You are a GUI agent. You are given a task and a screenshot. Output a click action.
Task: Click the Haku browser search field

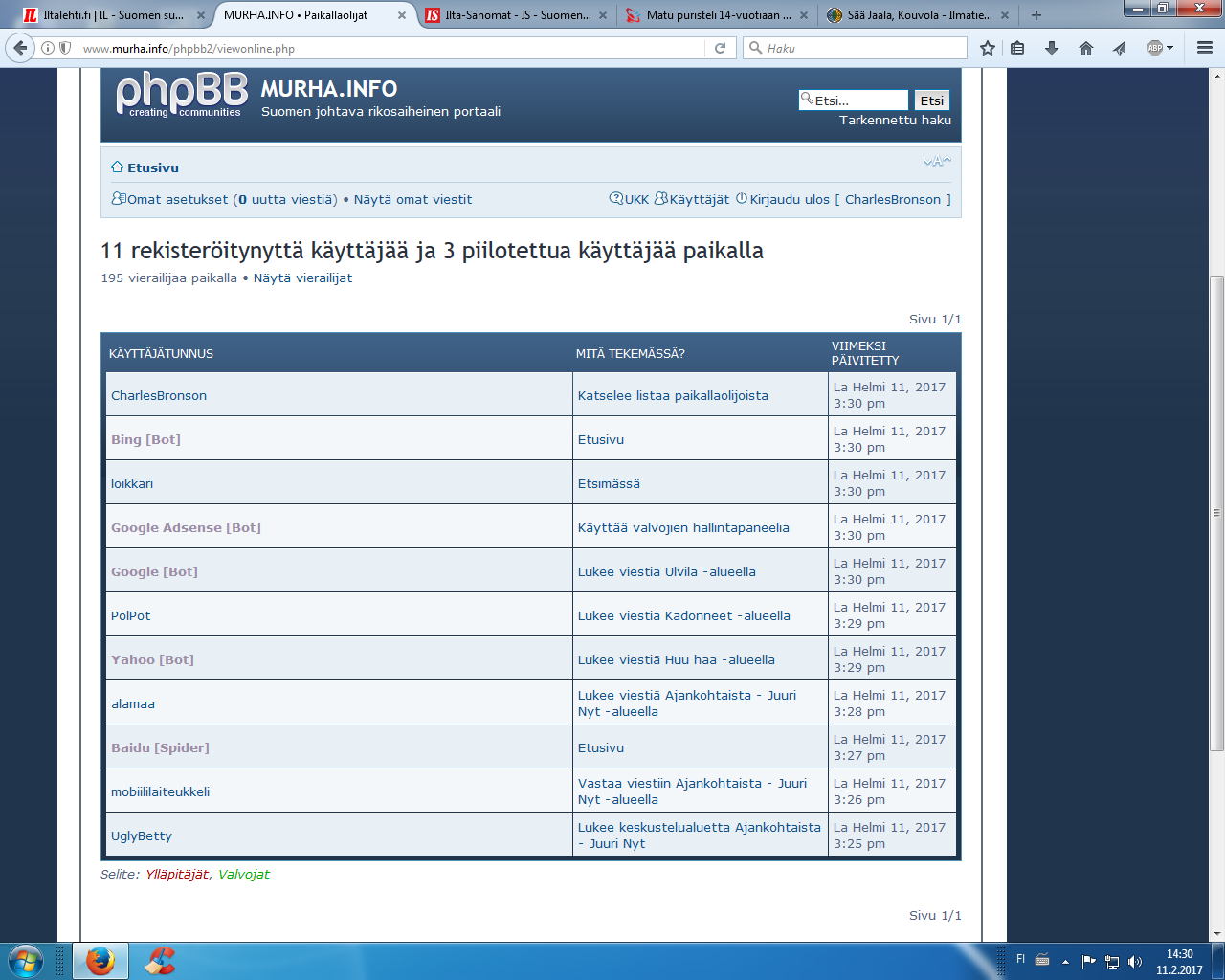click(856, 48)
